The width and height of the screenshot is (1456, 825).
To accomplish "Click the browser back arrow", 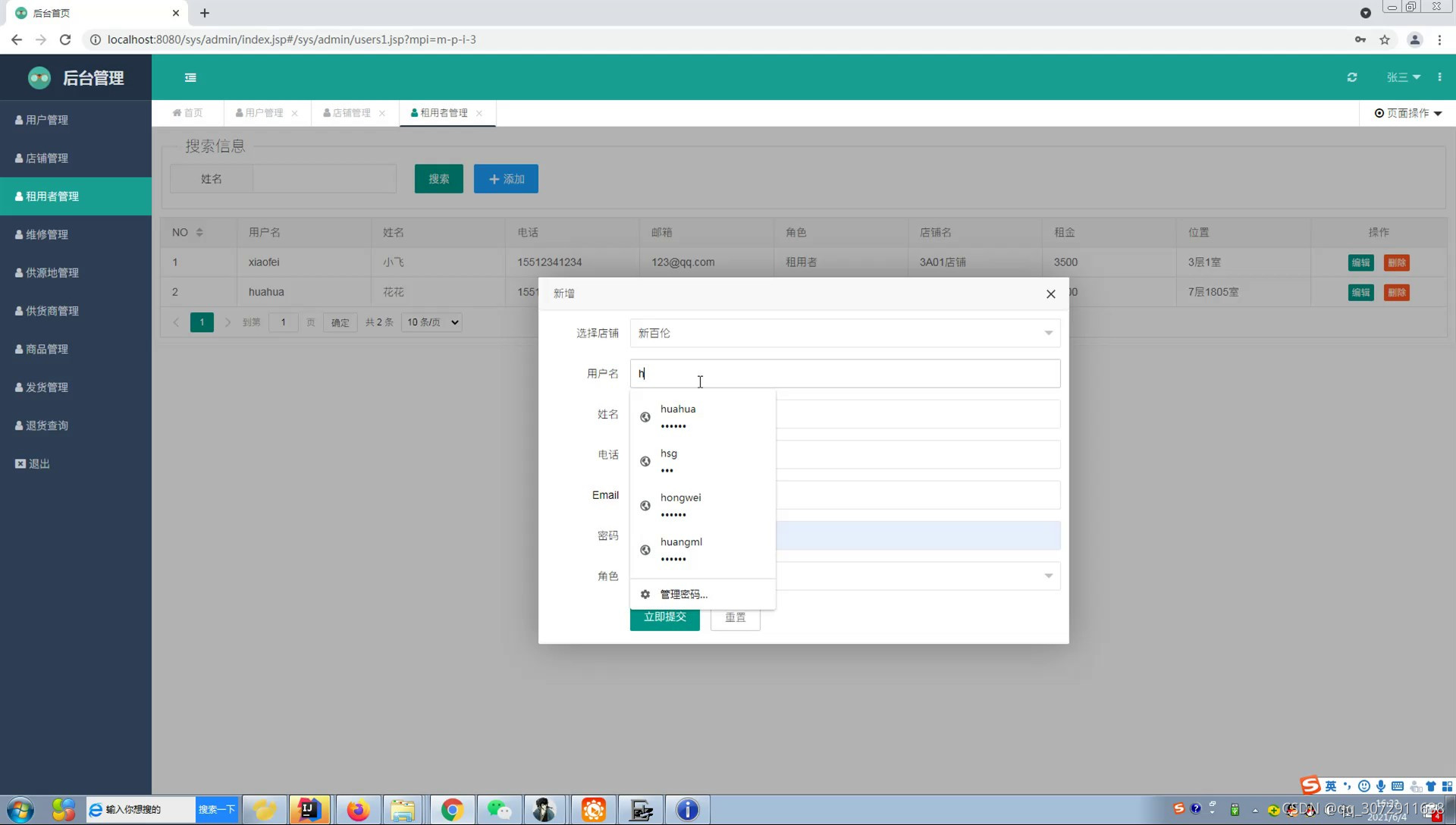I will coord(17,39).
